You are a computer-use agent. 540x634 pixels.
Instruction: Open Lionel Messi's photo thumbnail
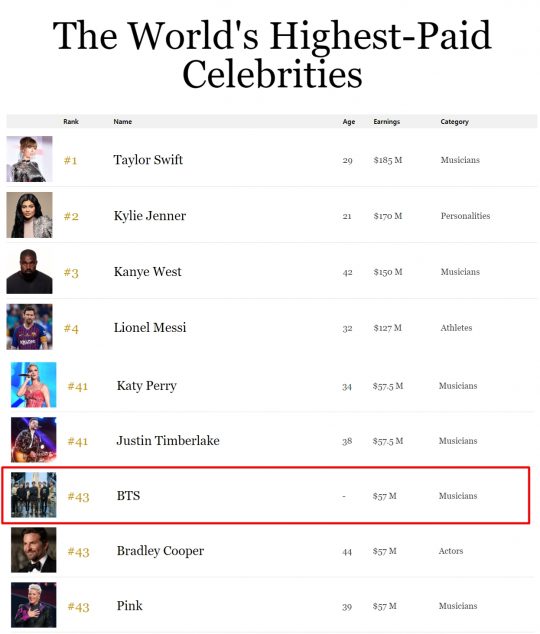pos(29,327)
